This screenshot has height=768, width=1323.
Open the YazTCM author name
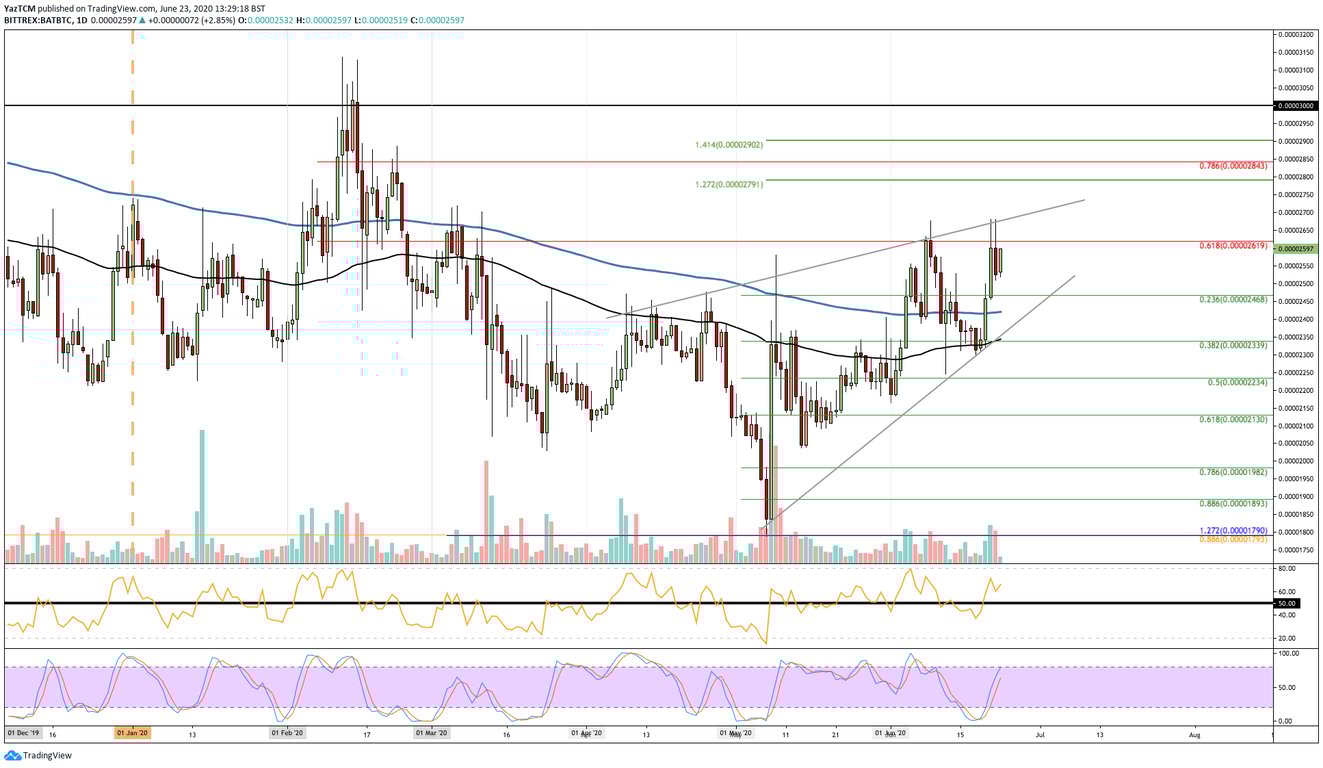pos(20,6)
